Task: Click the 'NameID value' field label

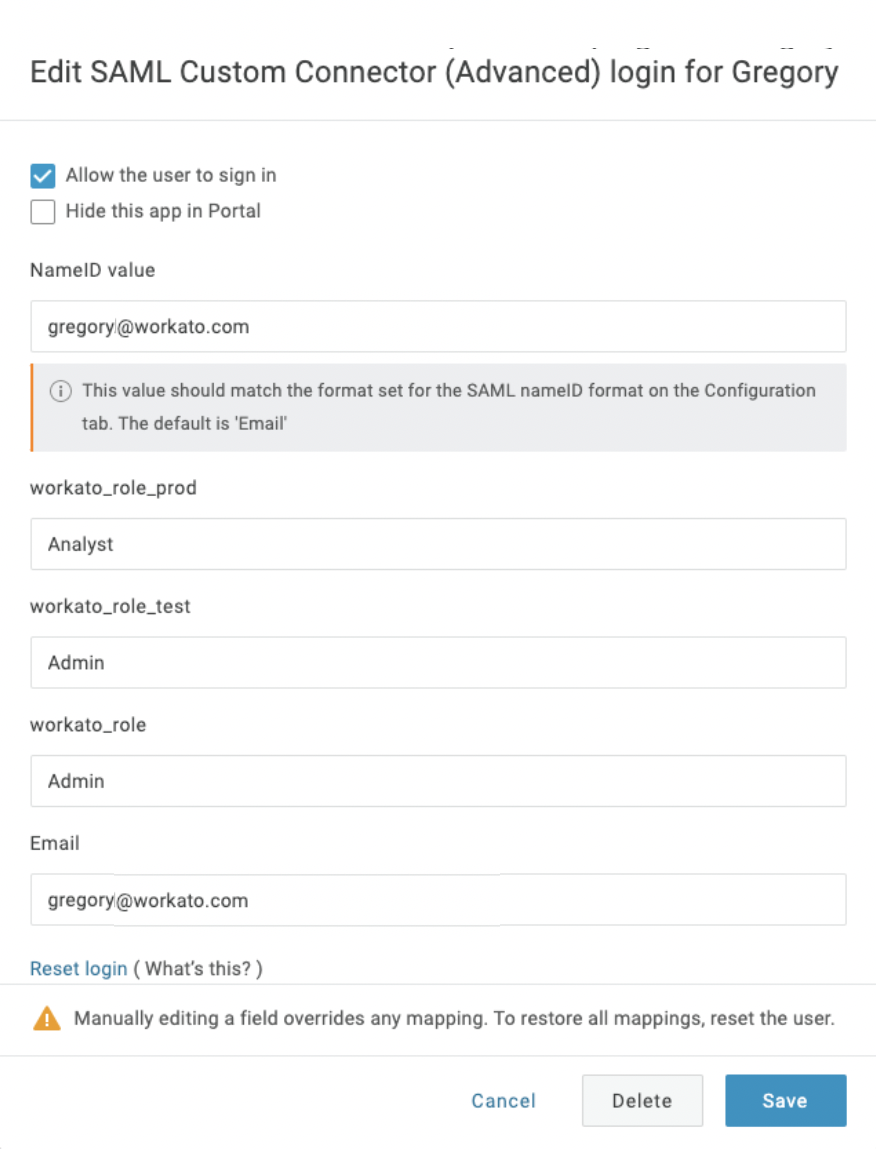Action: click(93, 270)
